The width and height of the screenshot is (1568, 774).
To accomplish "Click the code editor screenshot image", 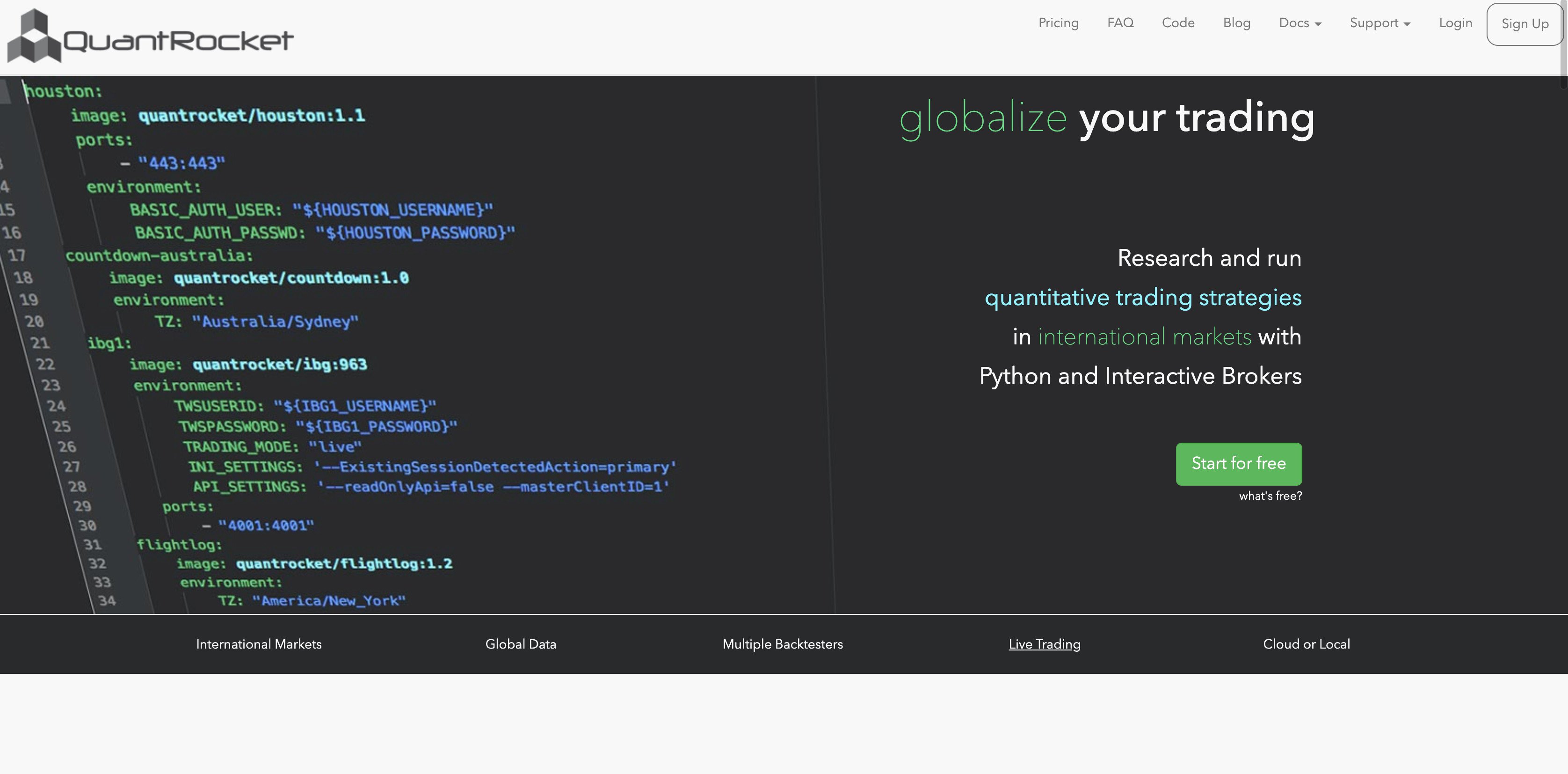I will tap(417, 345).
